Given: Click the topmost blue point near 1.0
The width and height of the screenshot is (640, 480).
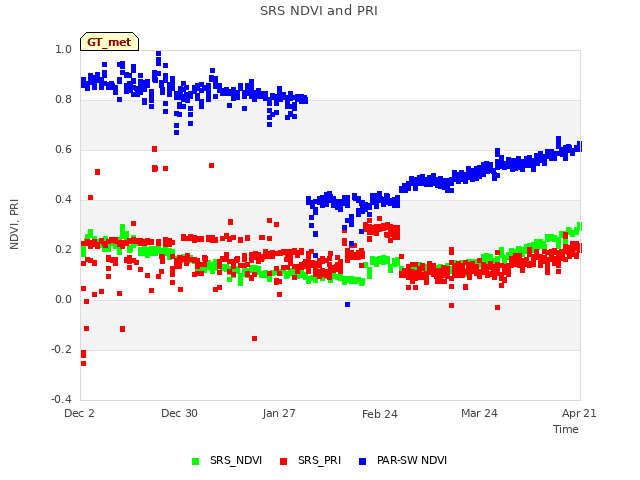Looking at the screenshot, I should click(158, 53).
